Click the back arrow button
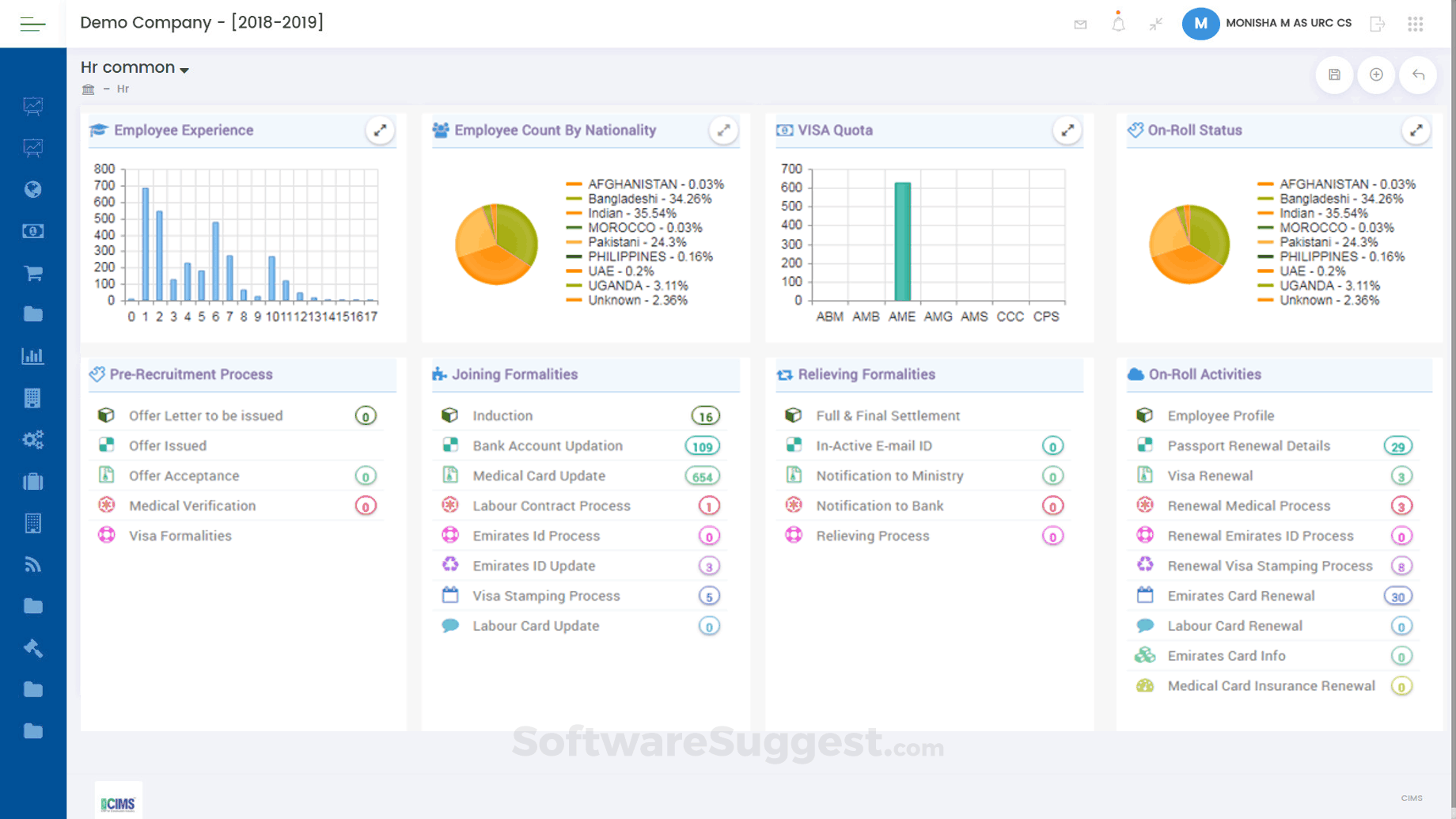The height and width of the screenshot is (819, 1456). pos(1418,75)
